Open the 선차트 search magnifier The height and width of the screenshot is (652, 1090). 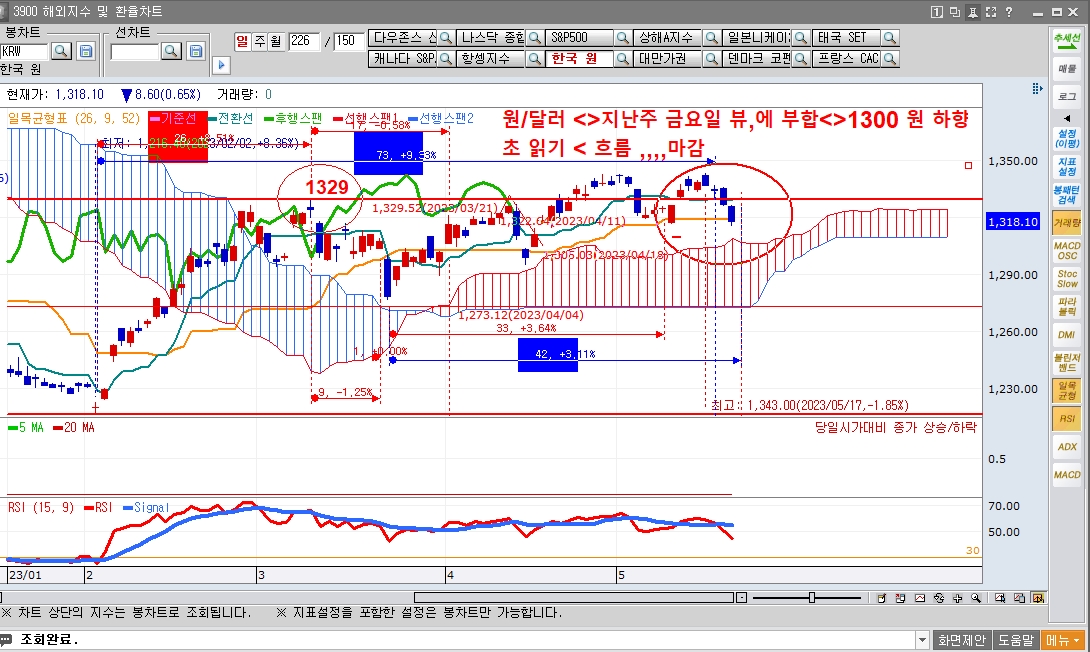pyautogui.click(x=171, y=51)
